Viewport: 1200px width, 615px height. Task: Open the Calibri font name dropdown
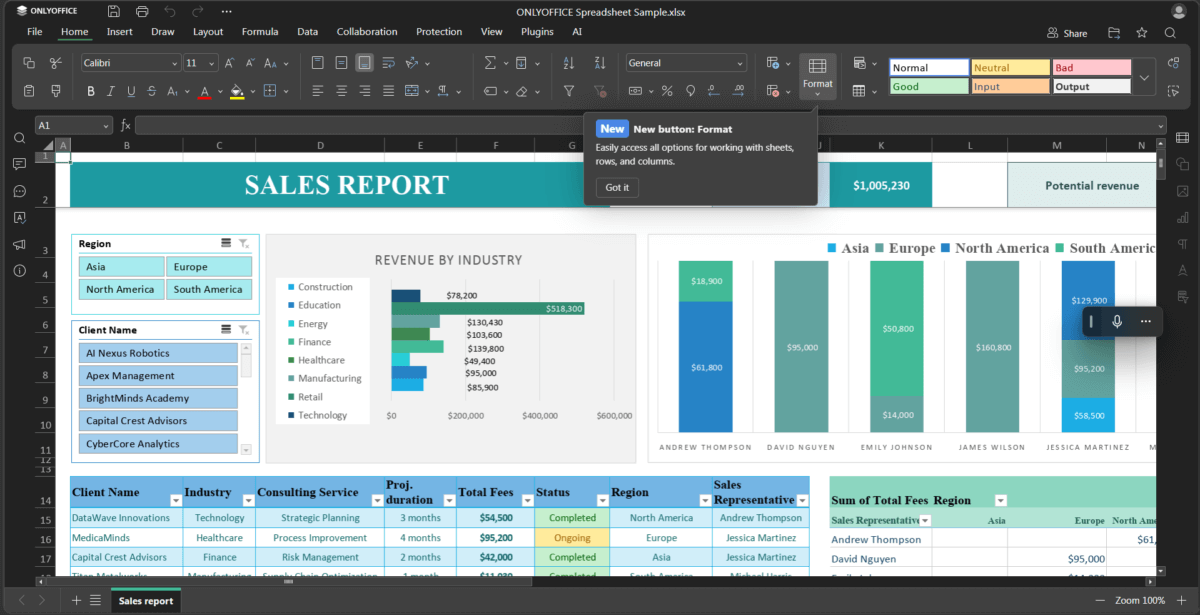pyautogui.click(x=174, y=63)
